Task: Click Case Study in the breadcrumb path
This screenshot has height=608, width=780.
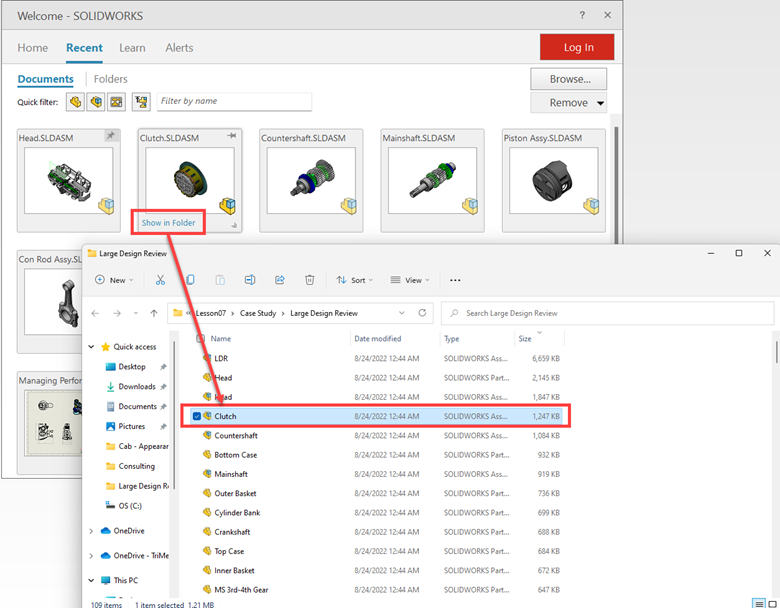Action: tap(258, 313)
